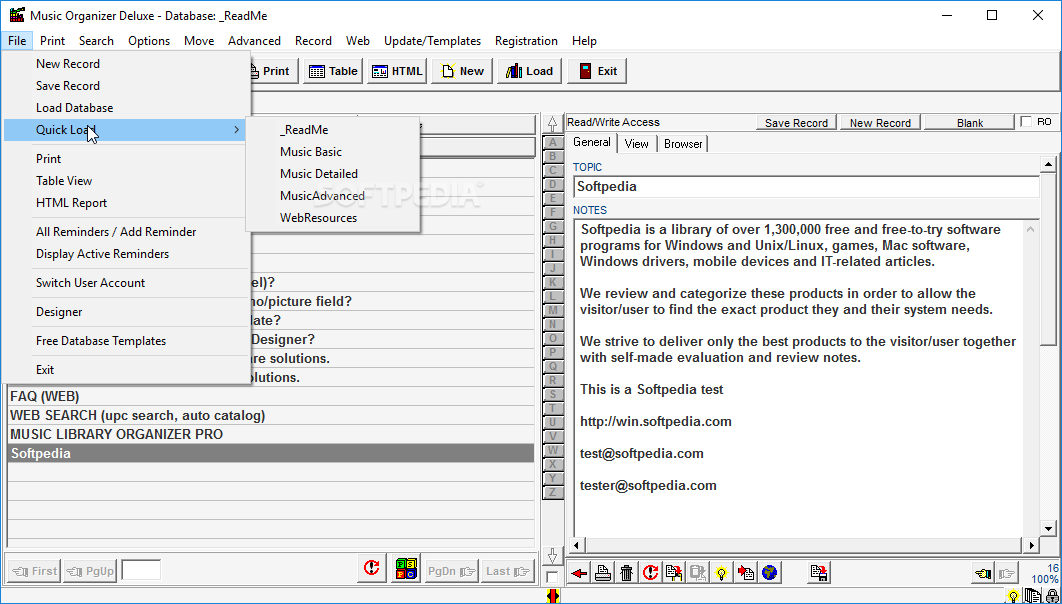Open Table view from the toolbar
Screen dimensions: 1062x604
(333, 71)
